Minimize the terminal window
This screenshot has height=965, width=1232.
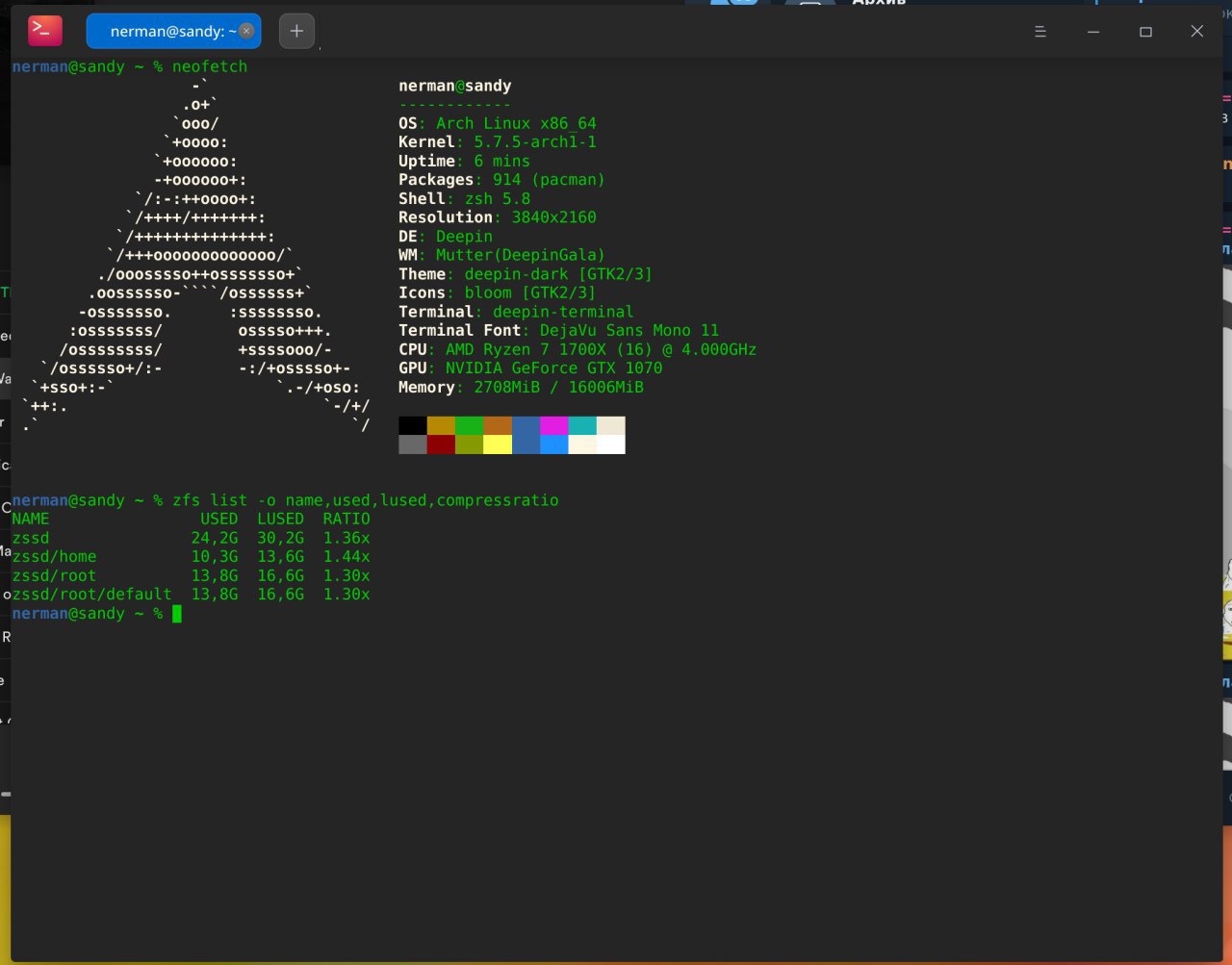click(x=1093, y=32)
